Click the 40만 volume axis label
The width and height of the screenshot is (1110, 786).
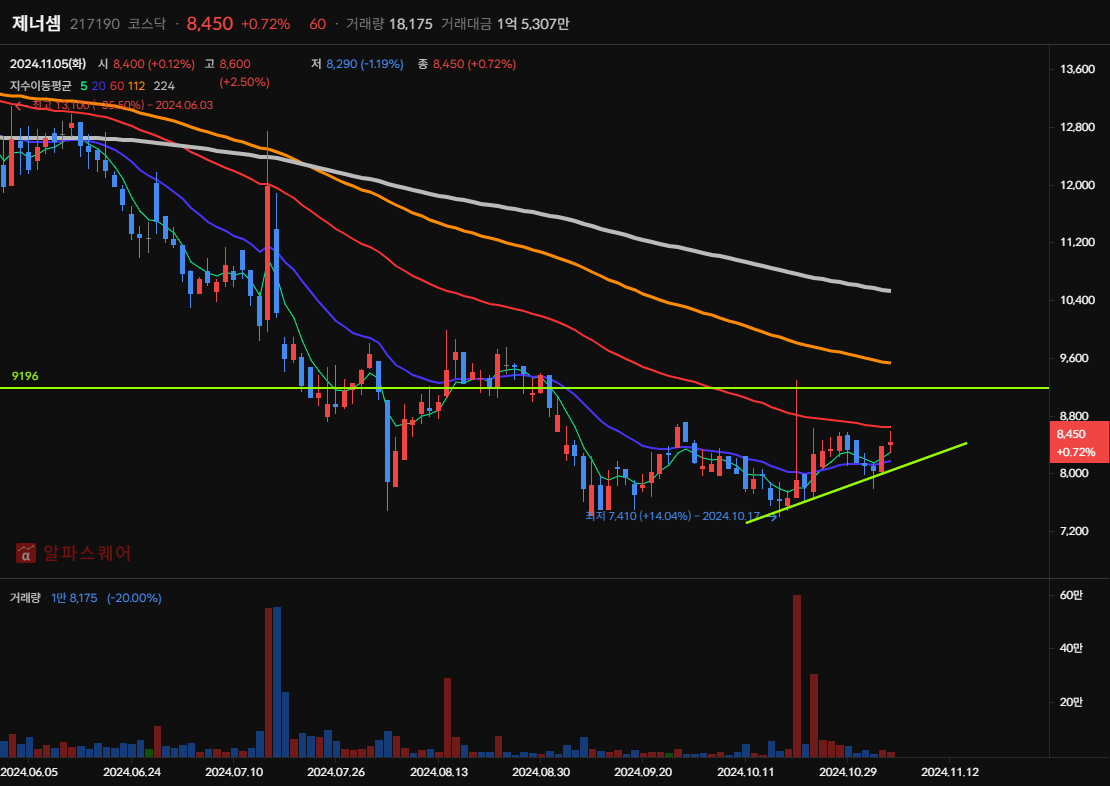[x=1071, y=649]
